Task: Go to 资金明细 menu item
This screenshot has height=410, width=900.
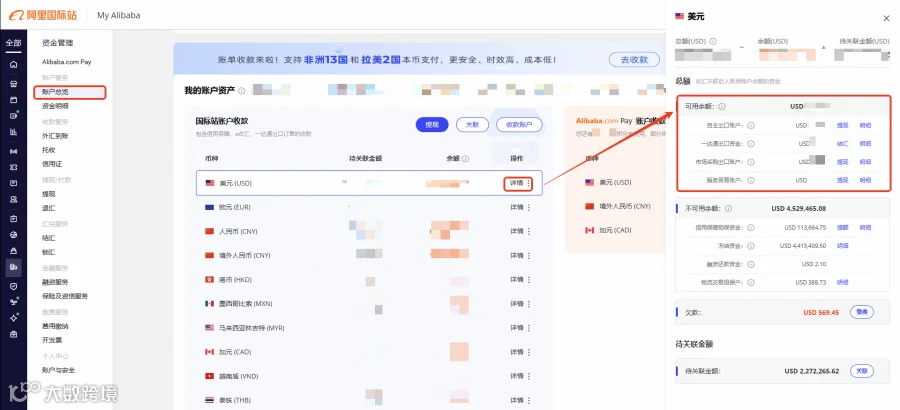Action: pos(55,106)
